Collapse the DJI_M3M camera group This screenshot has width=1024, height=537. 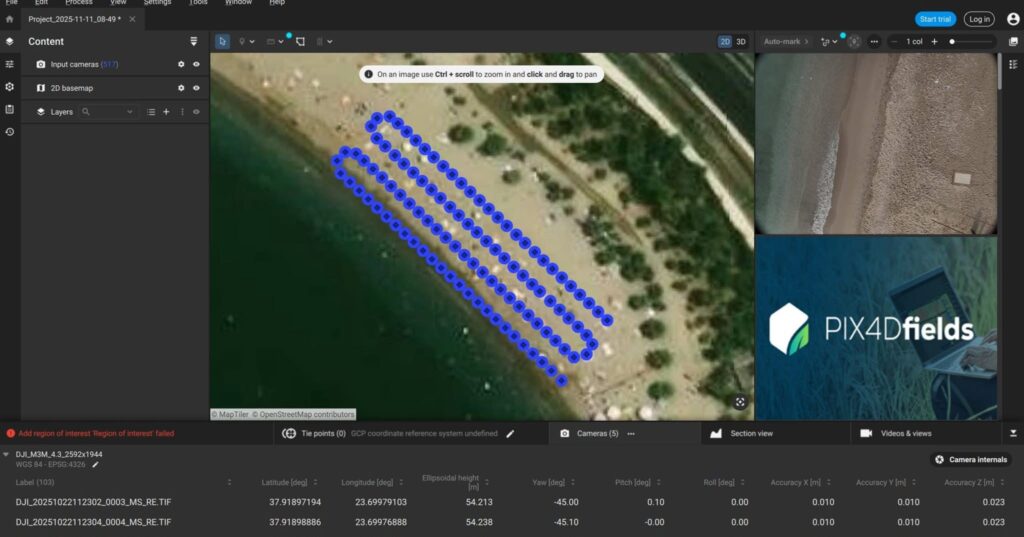coord(7,455)
